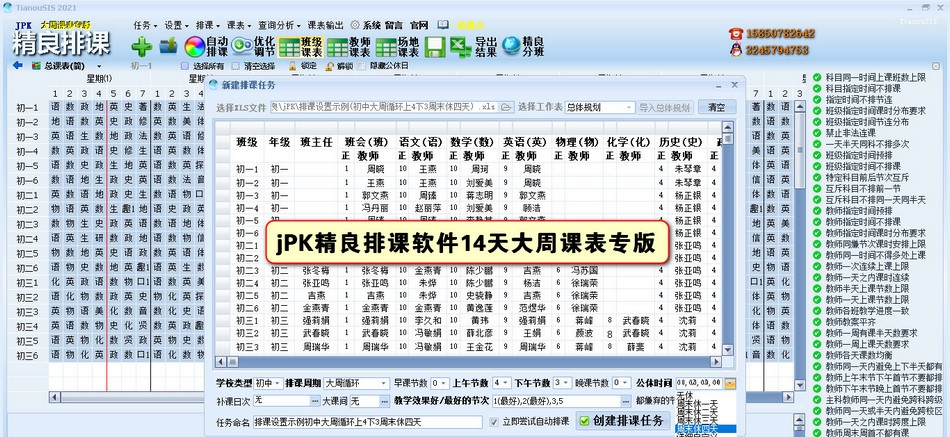Open the 下午节数 dropdown showing 3
The width and height of the screenshot is (950, 437).
(562, 383)
